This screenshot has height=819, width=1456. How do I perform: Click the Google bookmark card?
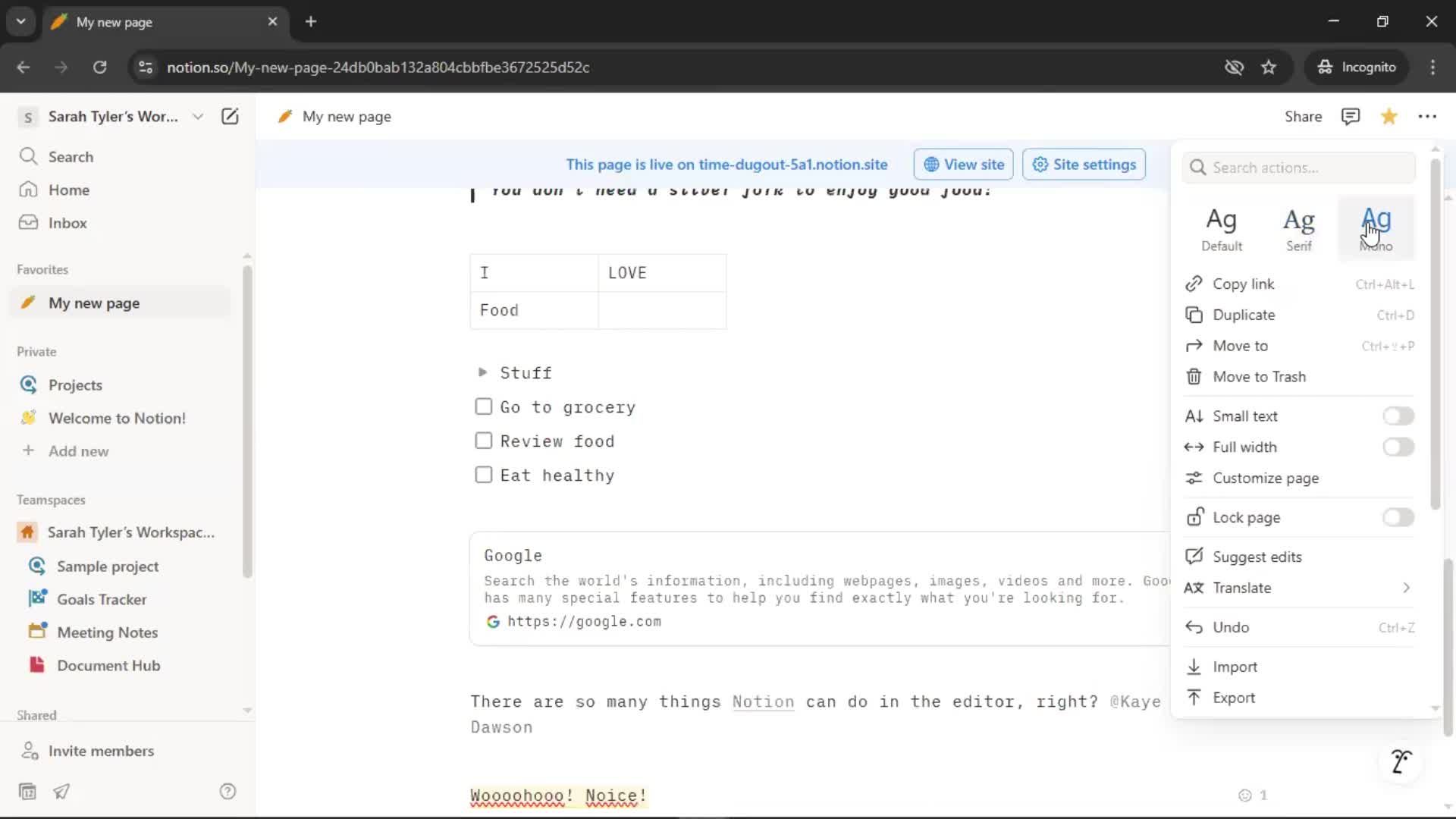pos(819,589)
